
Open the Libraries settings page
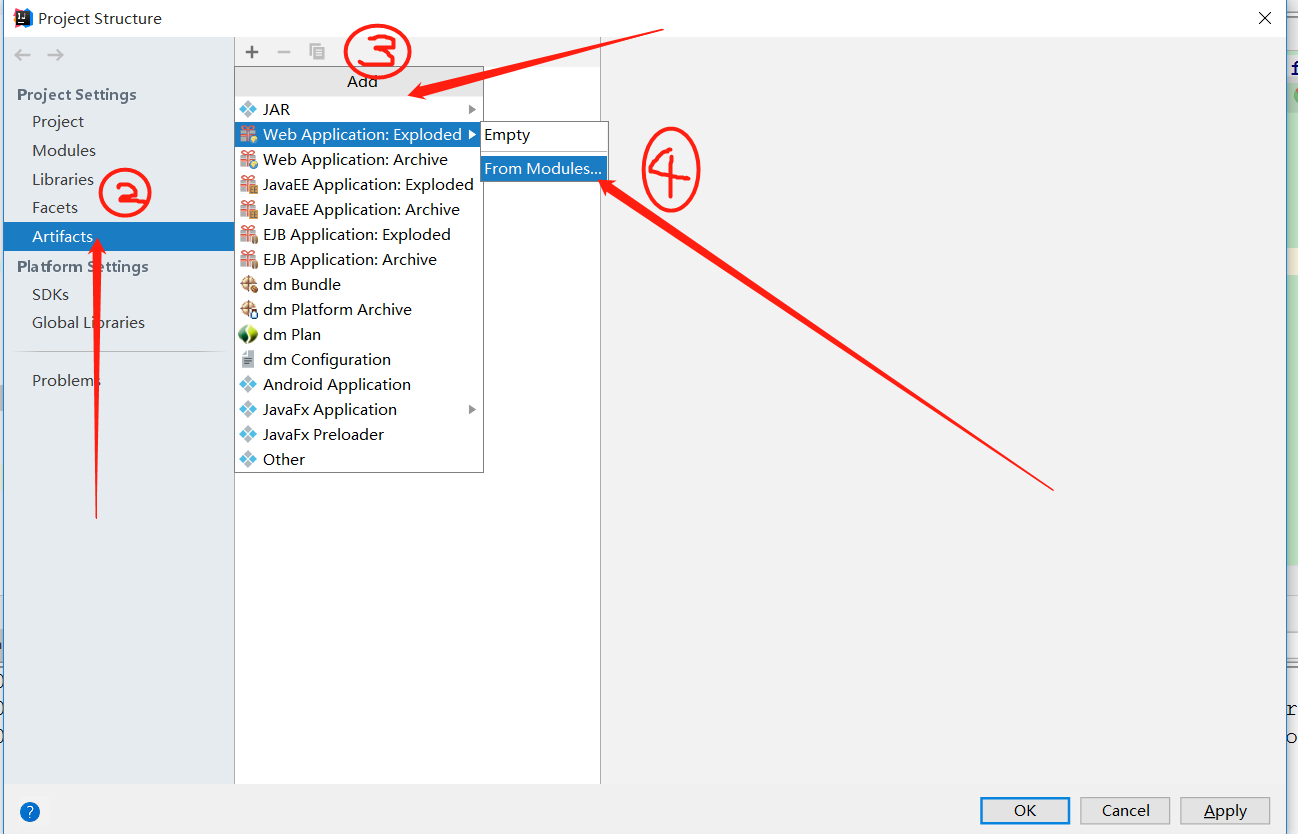click(x=63, y=180)
